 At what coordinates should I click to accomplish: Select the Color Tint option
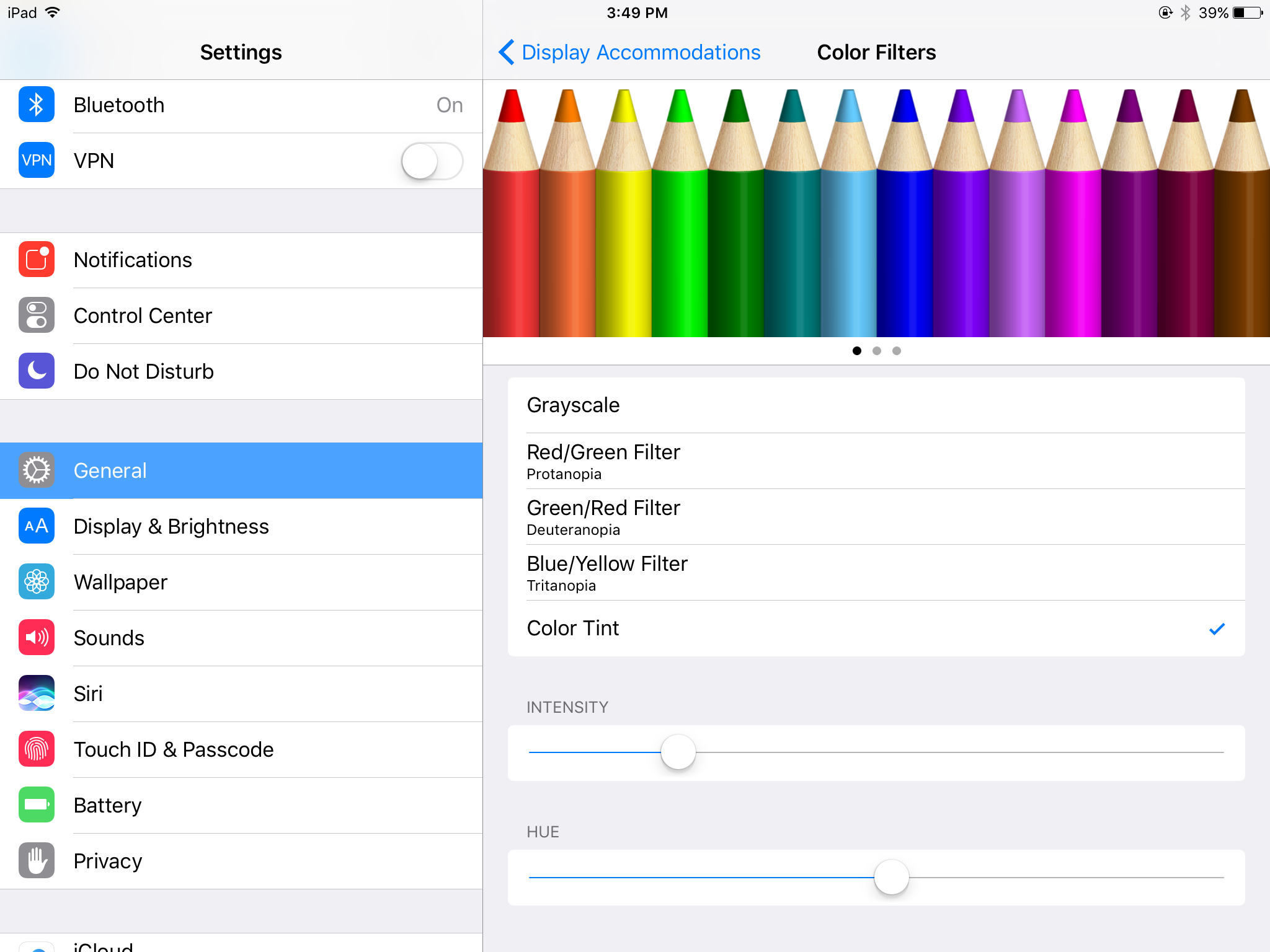876,628
